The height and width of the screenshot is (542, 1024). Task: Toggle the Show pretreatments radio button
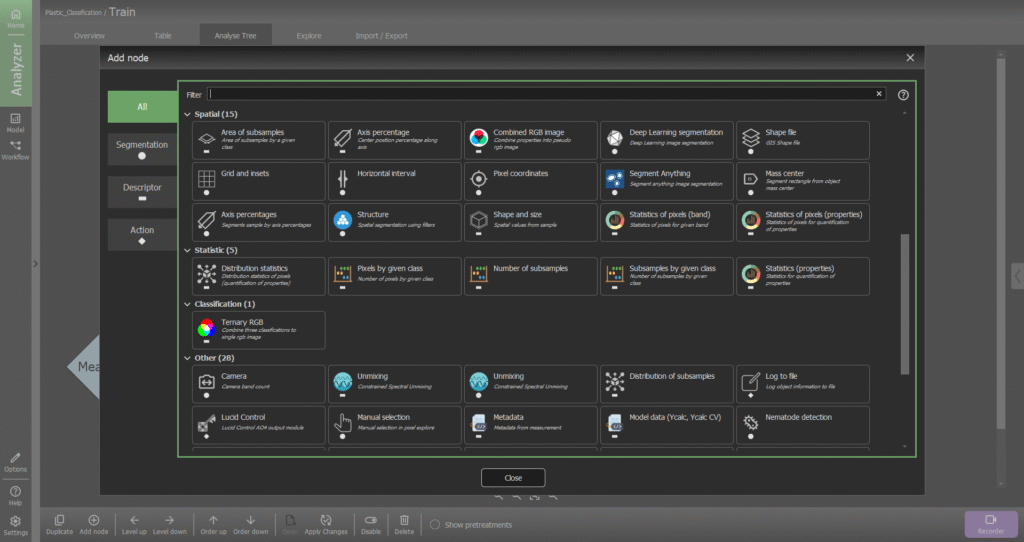(435, 524)
